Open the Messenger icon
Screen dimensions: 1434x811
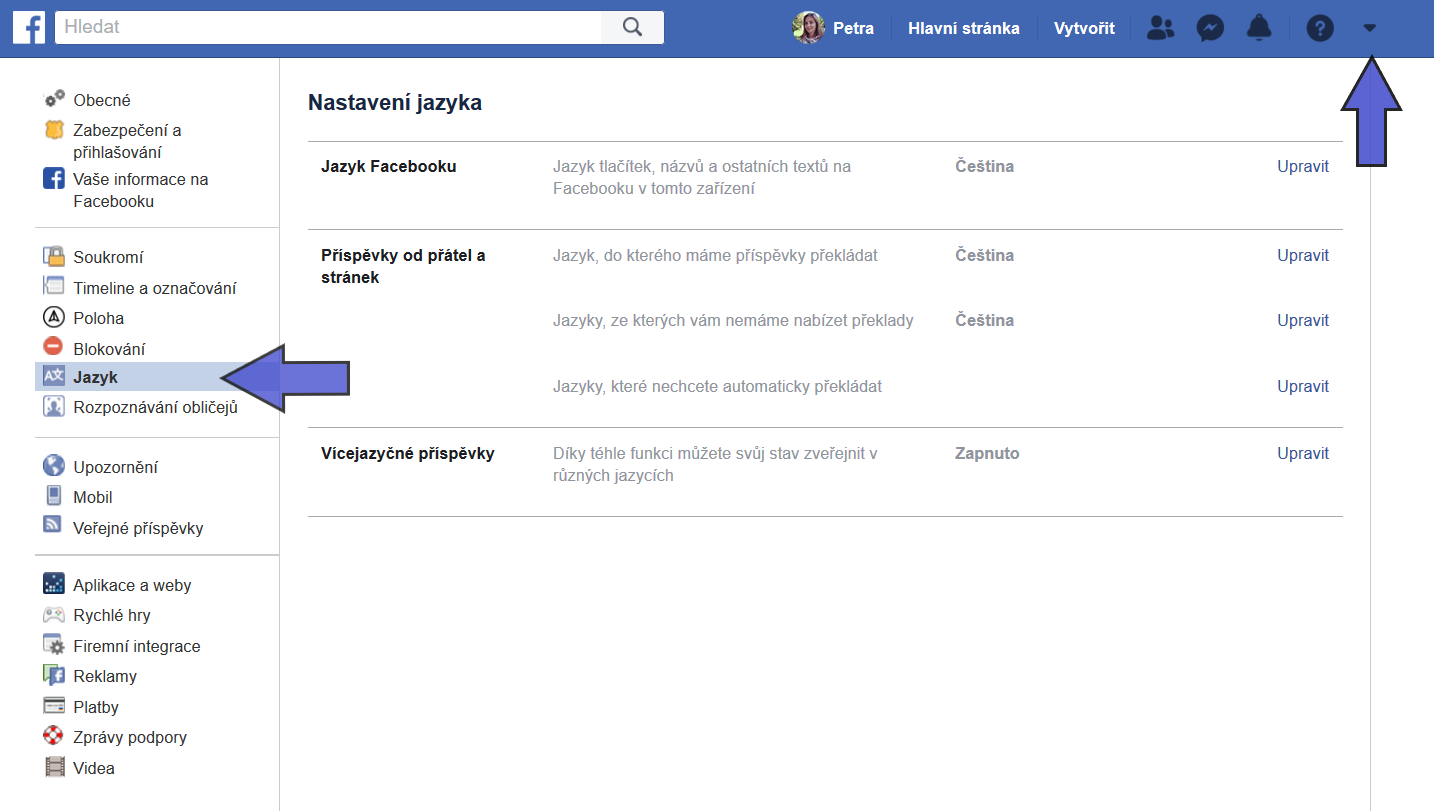pos(1210,28)
